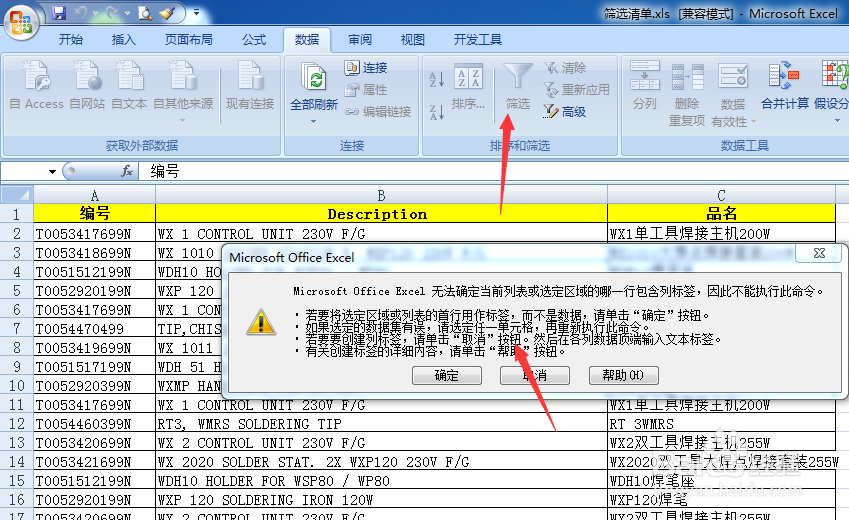Import data 自网站
Viewport: 849px width, 520px height.
point(87,86)
